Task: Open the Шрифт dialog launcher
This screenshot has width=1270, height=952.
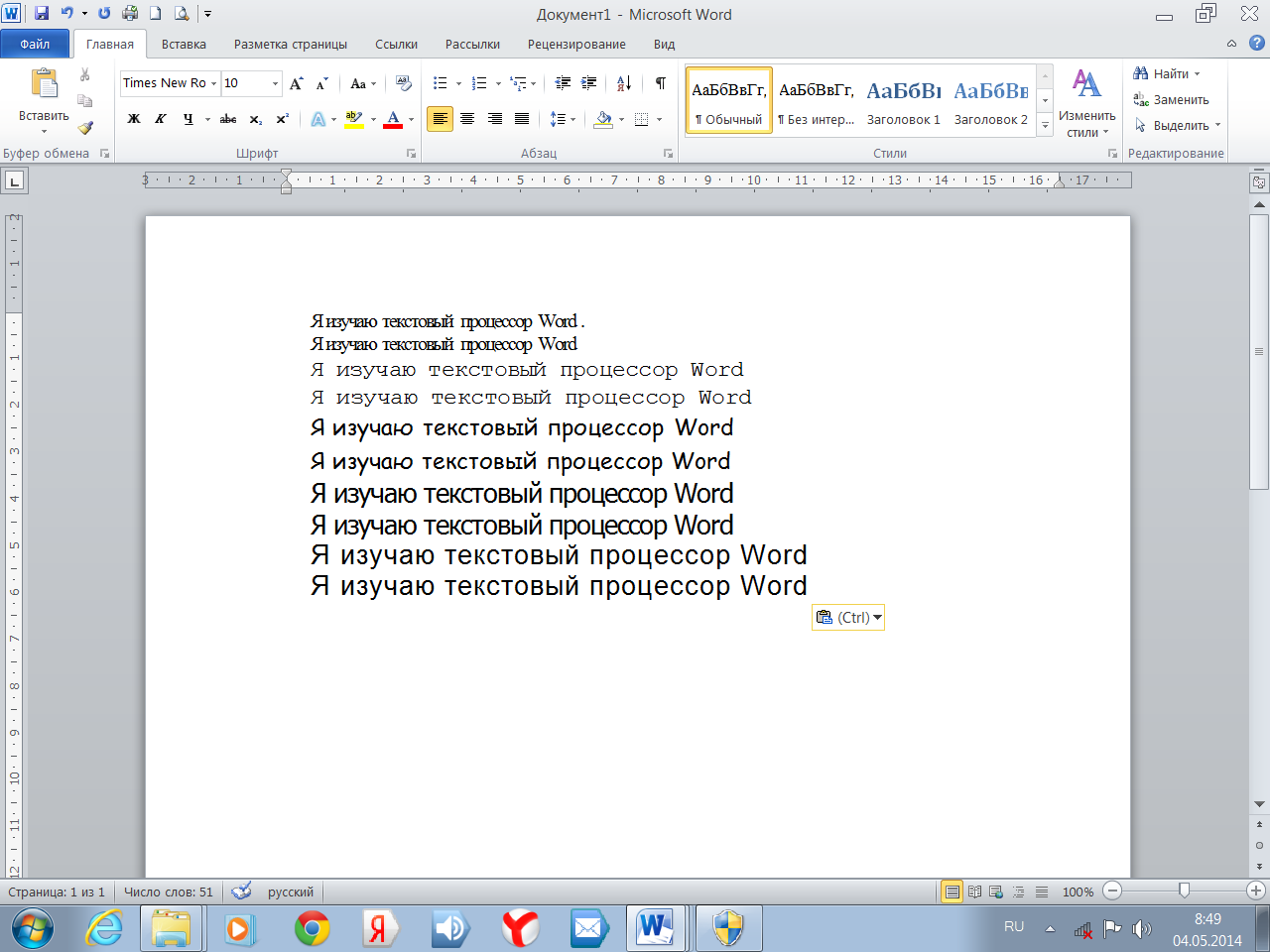Action: 411,154
